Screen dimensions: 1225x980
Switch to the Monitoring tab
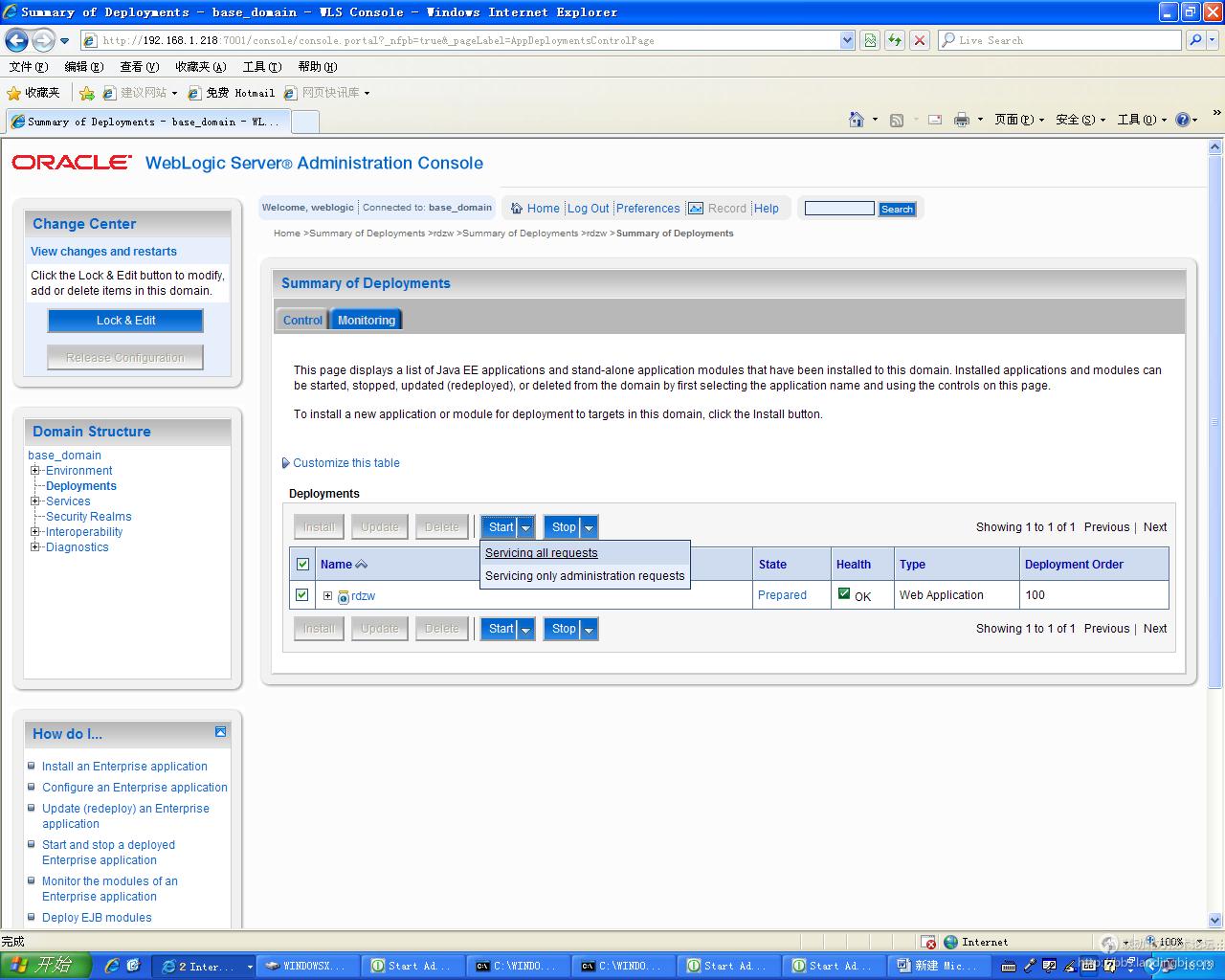(x=366, y=321)
